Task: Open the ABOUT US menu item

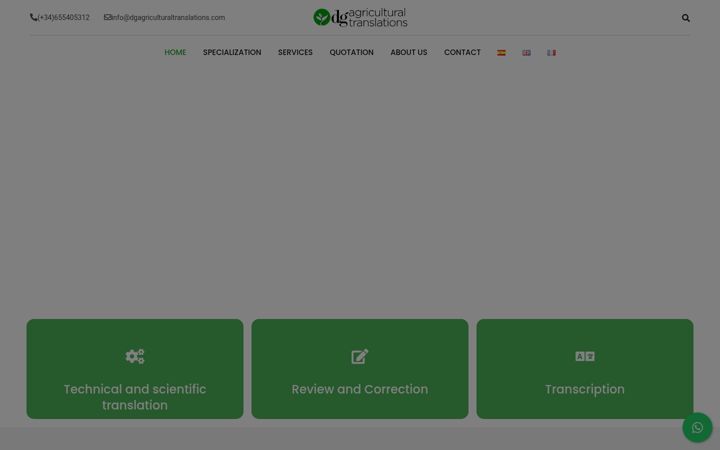Action: click(x=409, y=52)
